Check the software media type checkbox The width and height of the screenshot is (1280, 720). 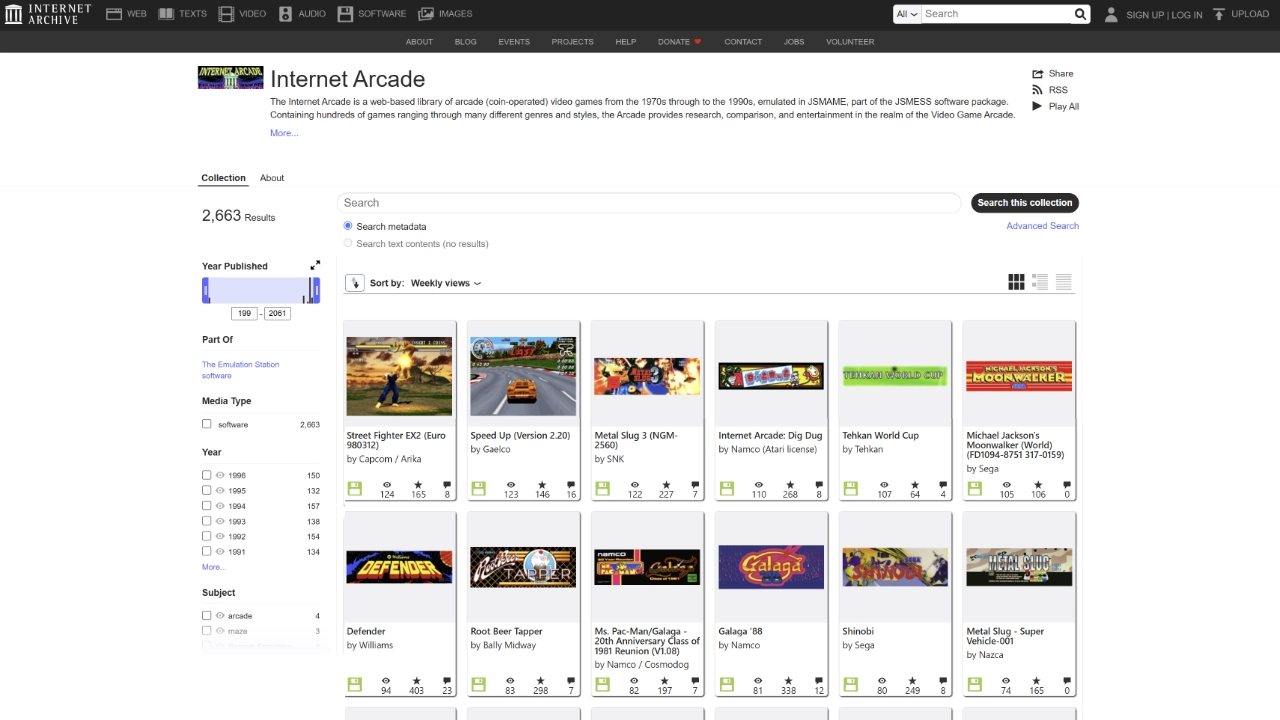click(x=207, y=424)
